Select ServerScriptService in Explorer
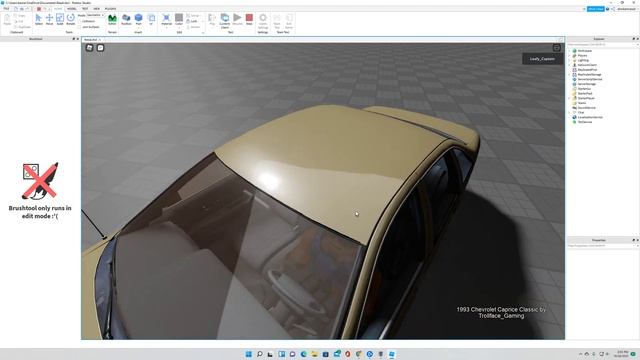Screen dimensions: 640x360 point(589,79)
